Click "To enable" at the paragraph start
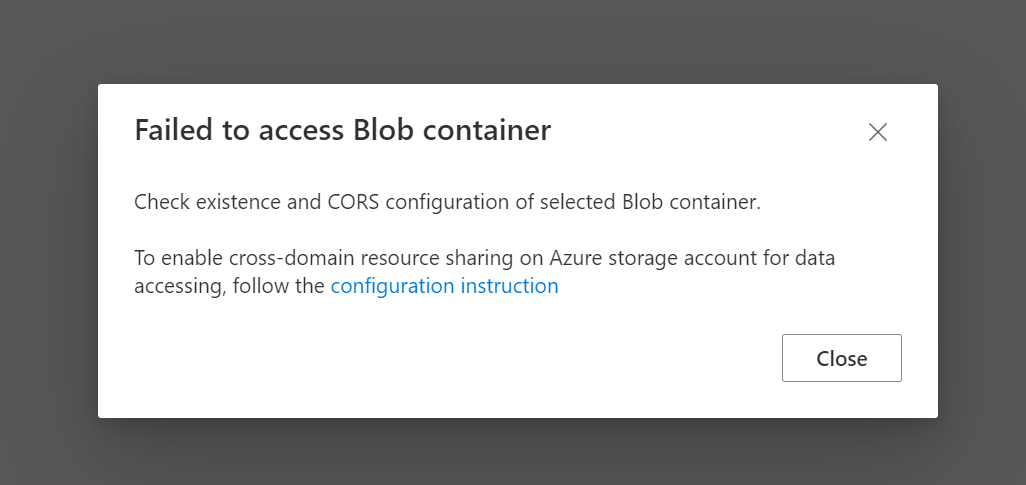The height and width of the screenshot is (485, 1026). coord(176,258)
